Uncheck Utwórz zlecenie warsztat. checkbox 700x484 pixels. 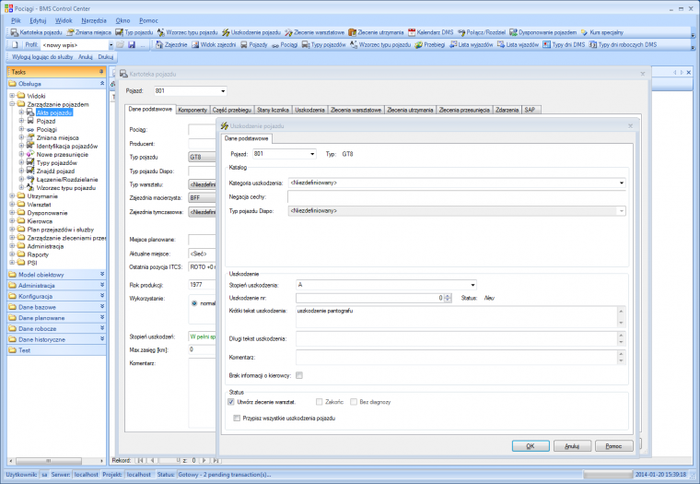[231, 402]
